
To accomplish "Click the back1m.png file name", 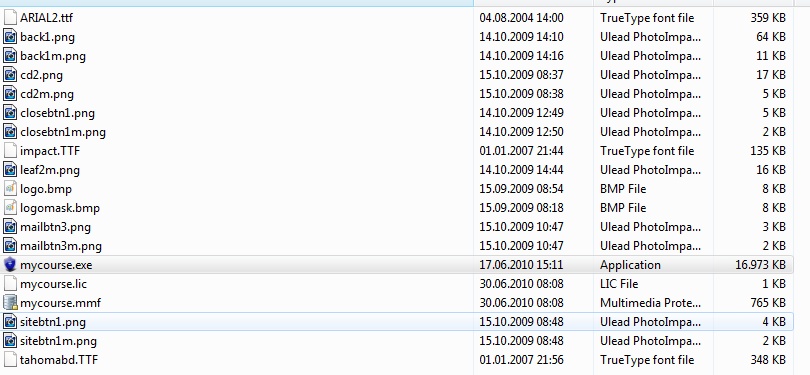I will tap(53, 56).
